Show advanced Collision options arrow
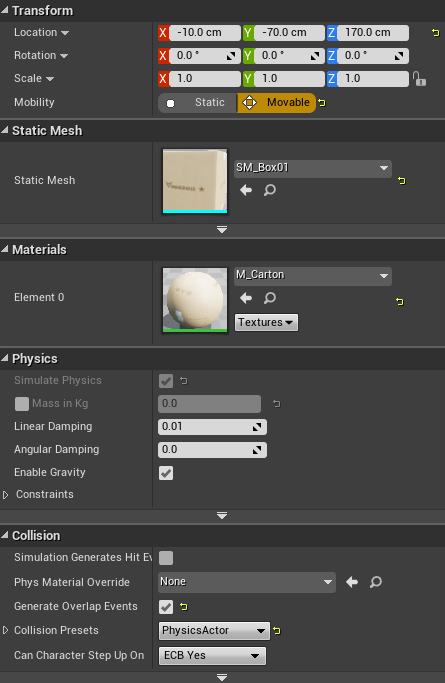Viewport: 445px width, 683px height. point(222,677)
